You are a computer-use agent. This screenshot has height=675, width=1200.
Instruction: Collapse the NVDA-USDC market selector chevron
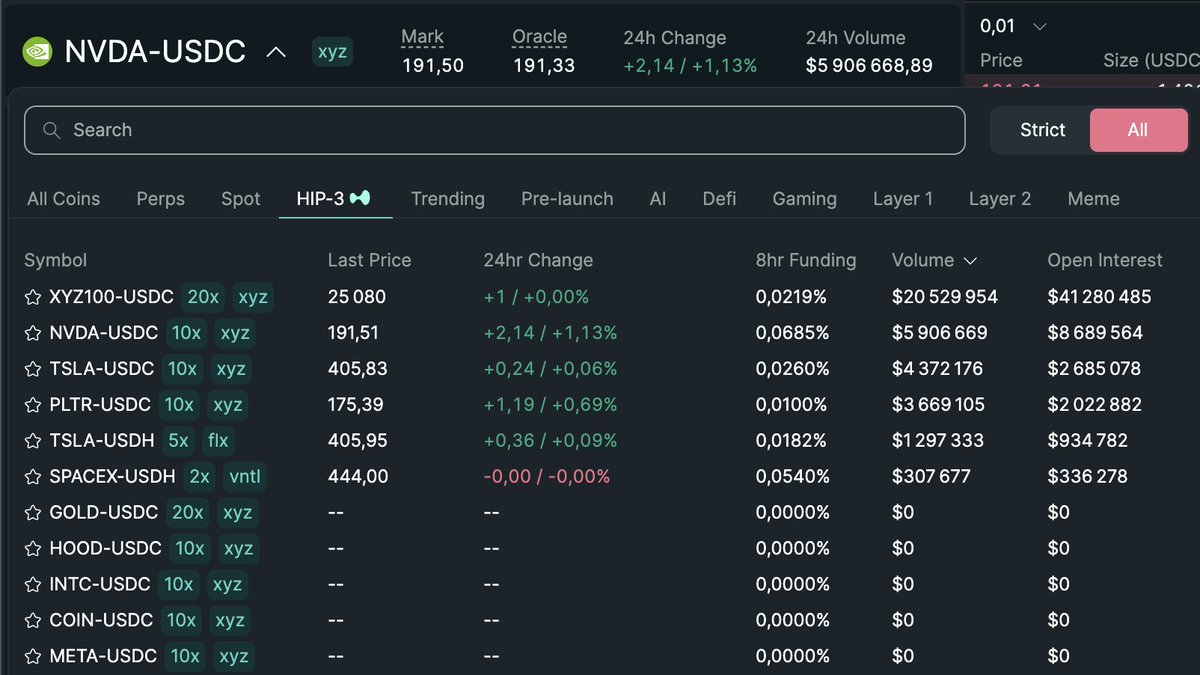point(276,52)
